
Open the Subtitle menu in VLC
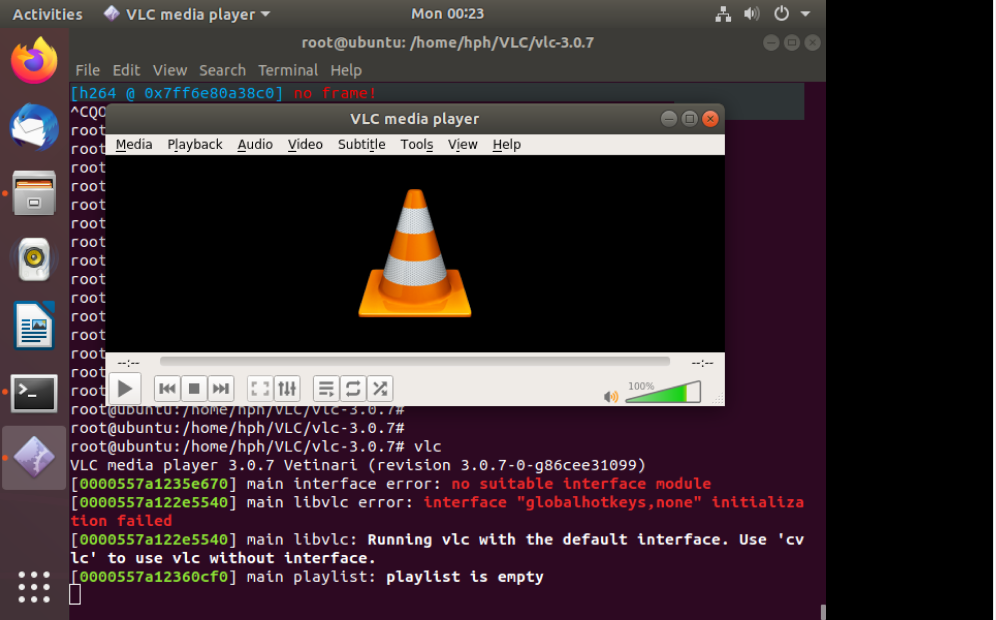(x=361, y=145)
